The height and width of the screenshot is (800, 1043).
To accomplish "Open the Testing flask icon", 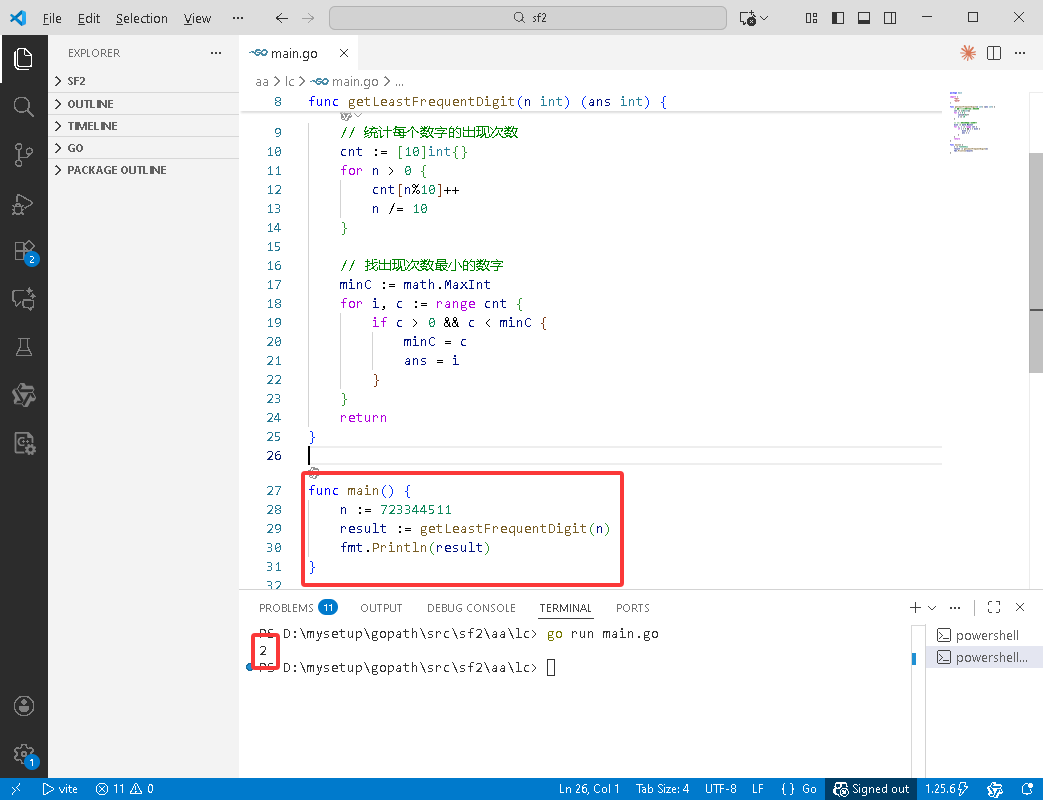I will tap(23, 347).
